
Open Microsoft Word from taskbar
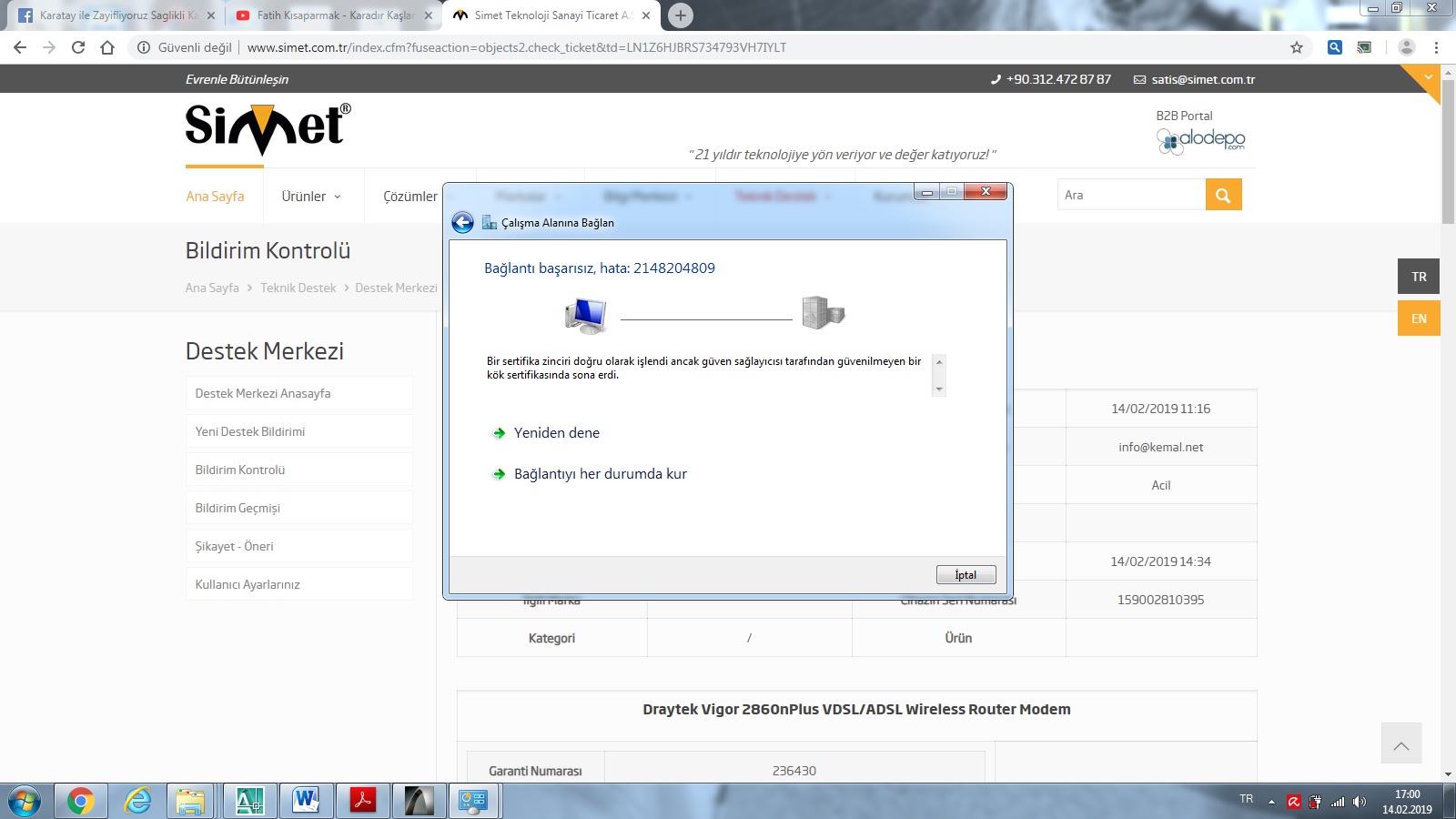click(x=306, y=801)
